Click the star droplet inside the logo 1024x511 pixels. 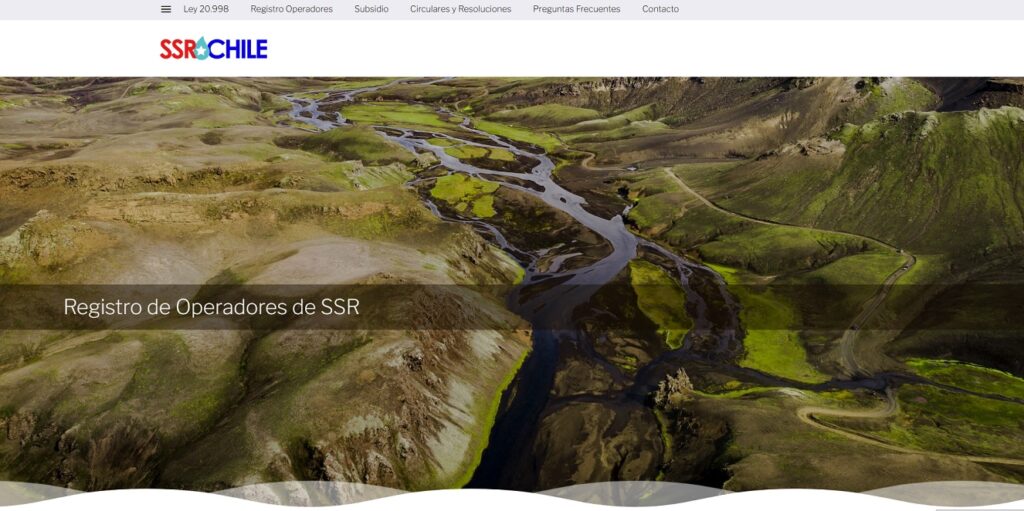201,49
